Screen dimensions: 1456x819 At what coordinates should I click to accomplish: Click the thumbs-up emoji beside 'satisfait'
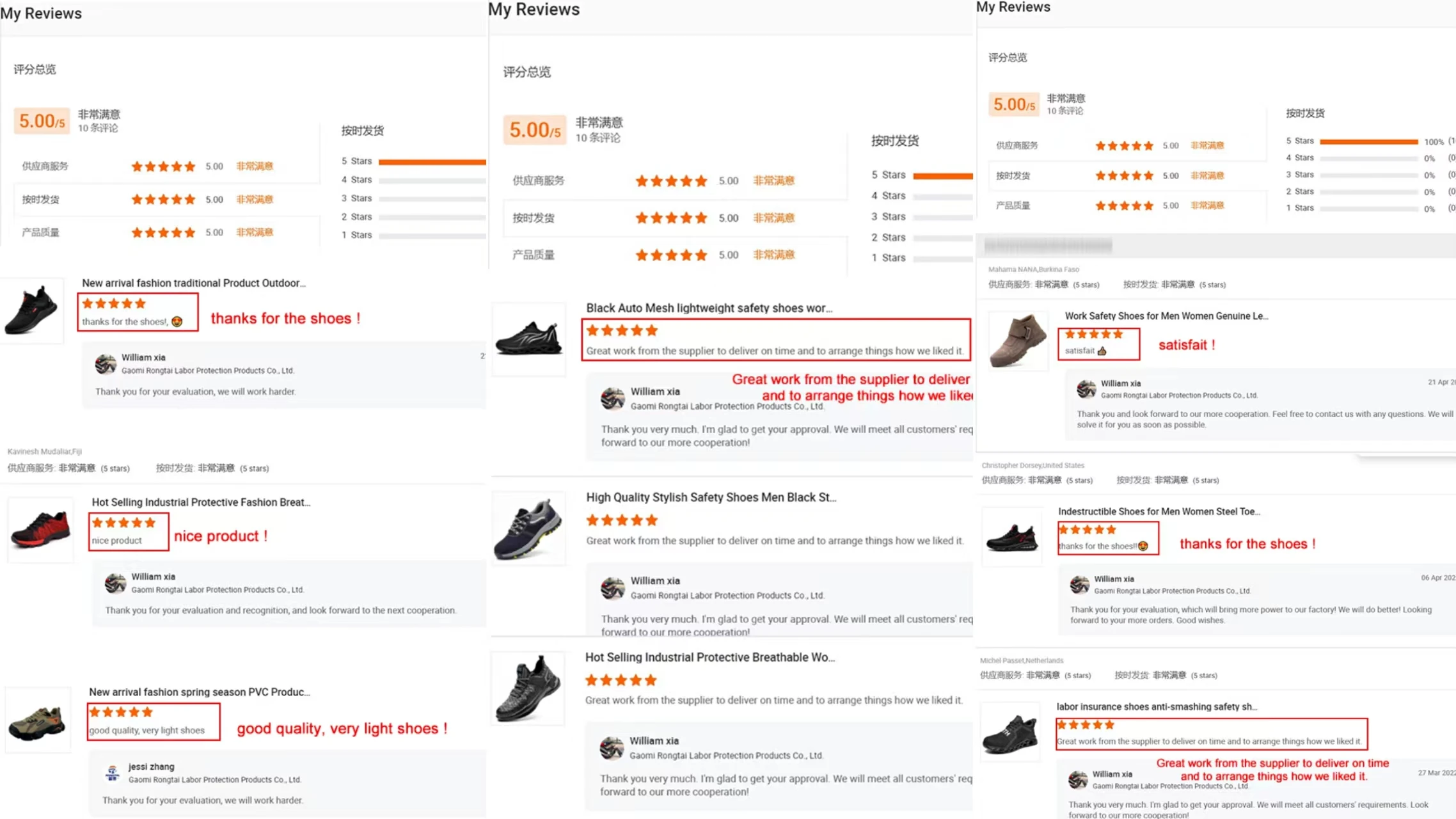pyautogui.click(x=1102, y=351)
